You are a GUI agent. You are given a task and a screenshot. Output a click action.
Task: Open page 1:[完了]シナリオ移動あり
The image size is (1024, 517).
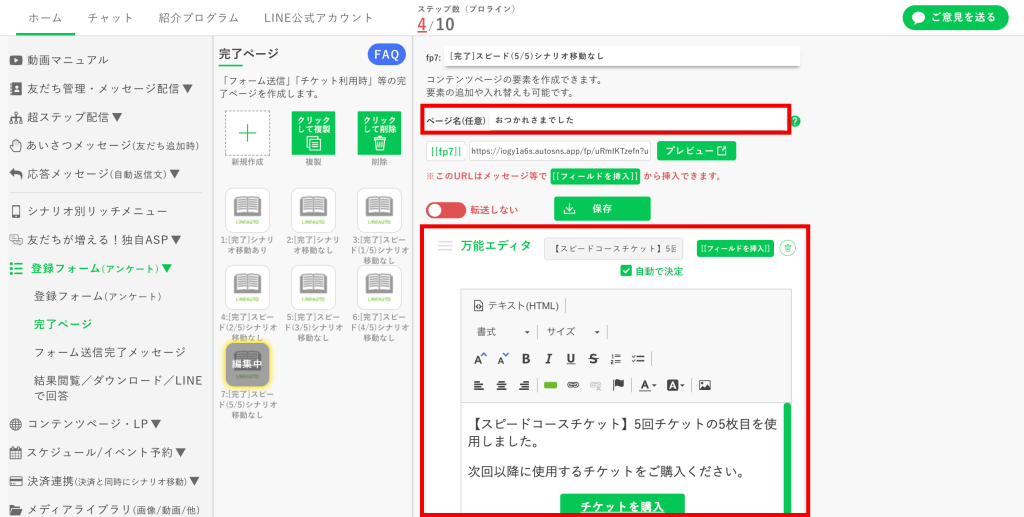[x=248, y=210]
